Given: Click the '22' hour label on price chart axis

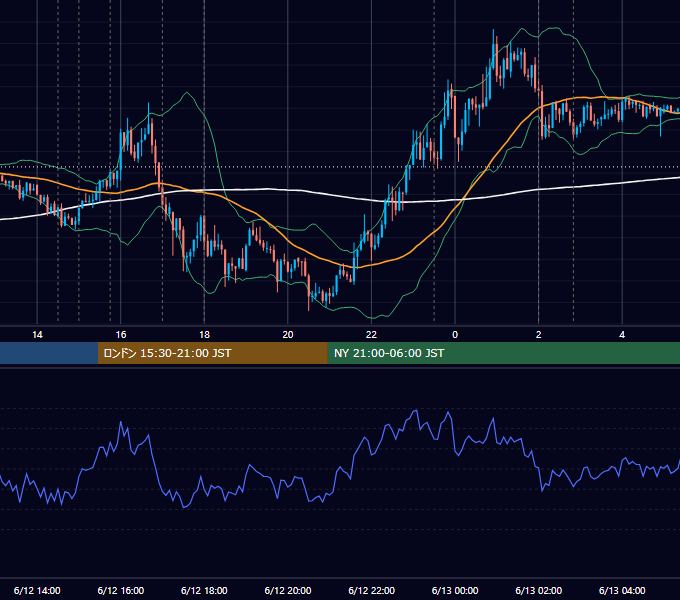Looking at the screenshot, I should pyautogui.click(x=372, y=335).
